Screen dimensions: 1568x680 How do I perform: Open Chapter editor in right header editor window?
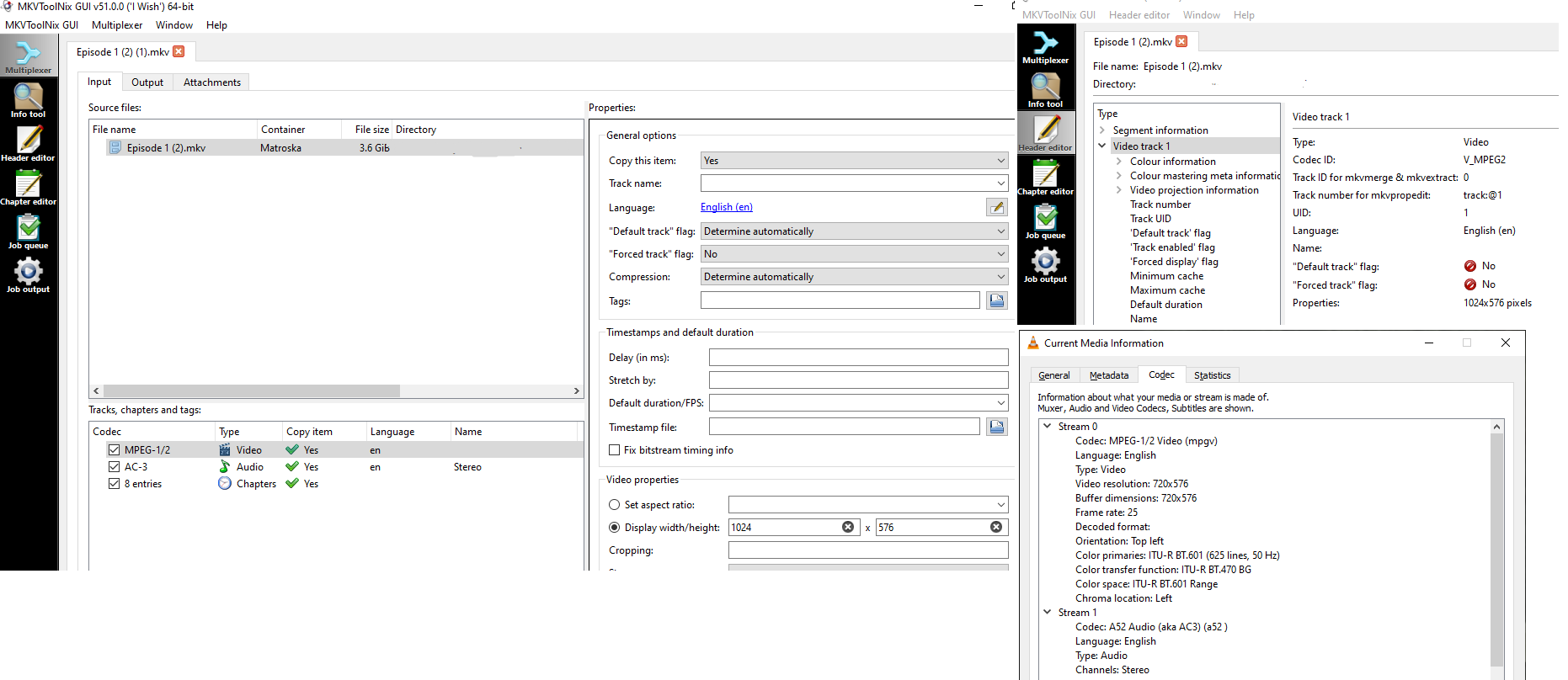point(1046,178)
